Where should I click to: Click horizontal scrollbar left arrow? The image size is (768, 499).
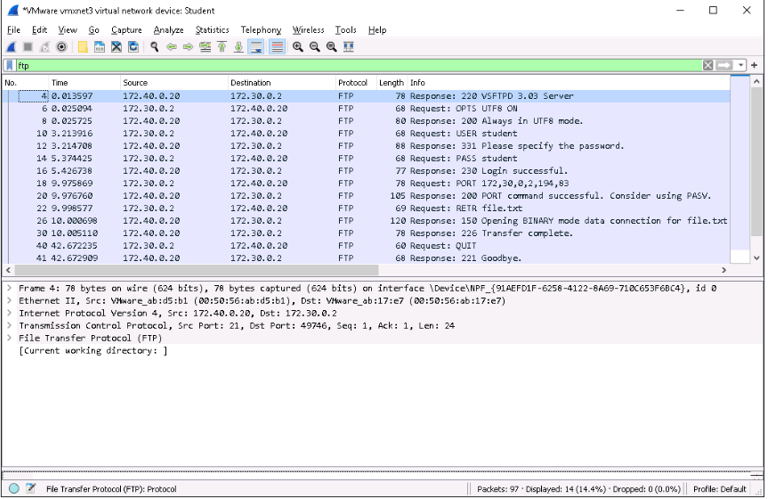8,270
